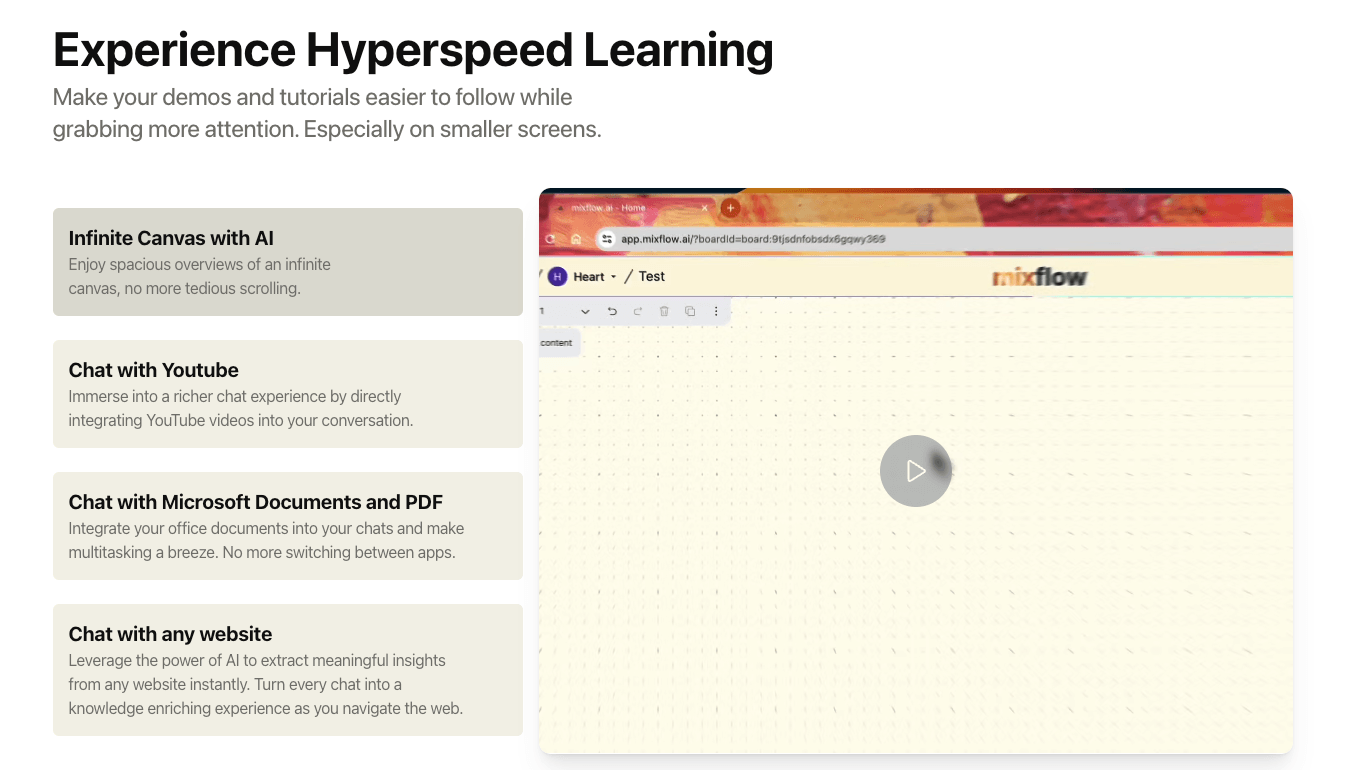
Task: Open the three-dot more options menu
Action: 716,312
